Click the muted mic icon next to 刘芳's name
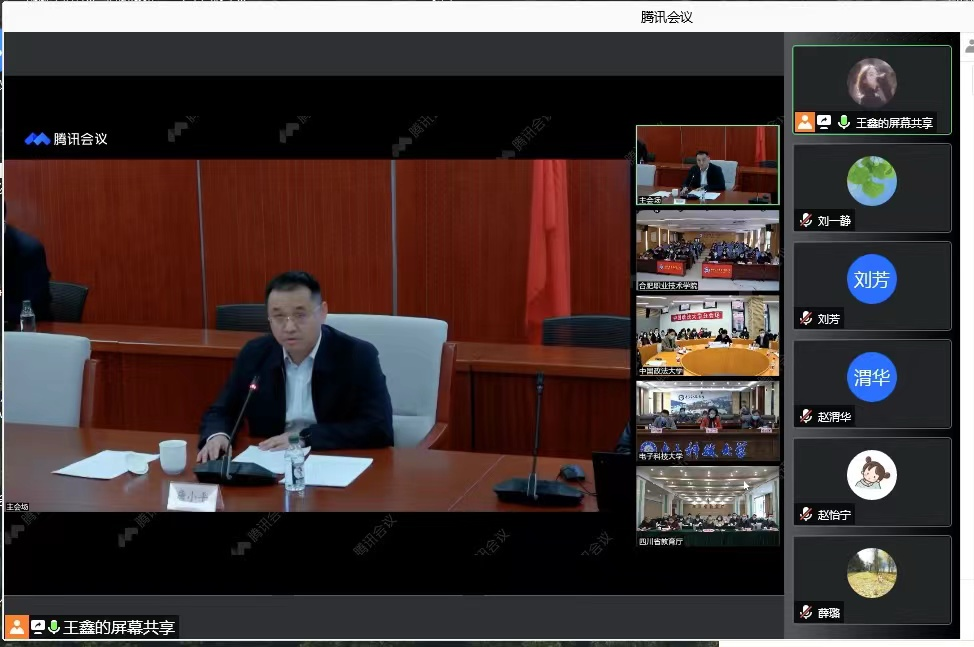This screenshot has height=647, width=974. [806, 319]
